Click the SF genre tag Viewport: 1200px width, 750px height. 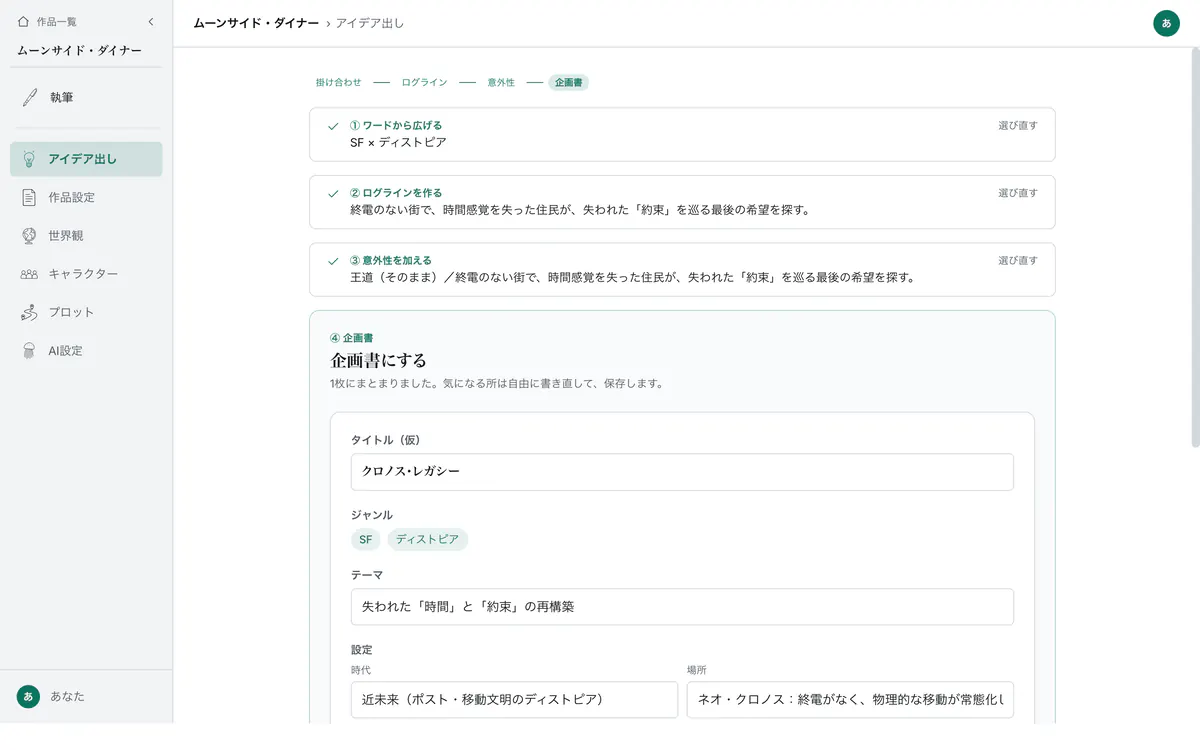pos(365,539)
